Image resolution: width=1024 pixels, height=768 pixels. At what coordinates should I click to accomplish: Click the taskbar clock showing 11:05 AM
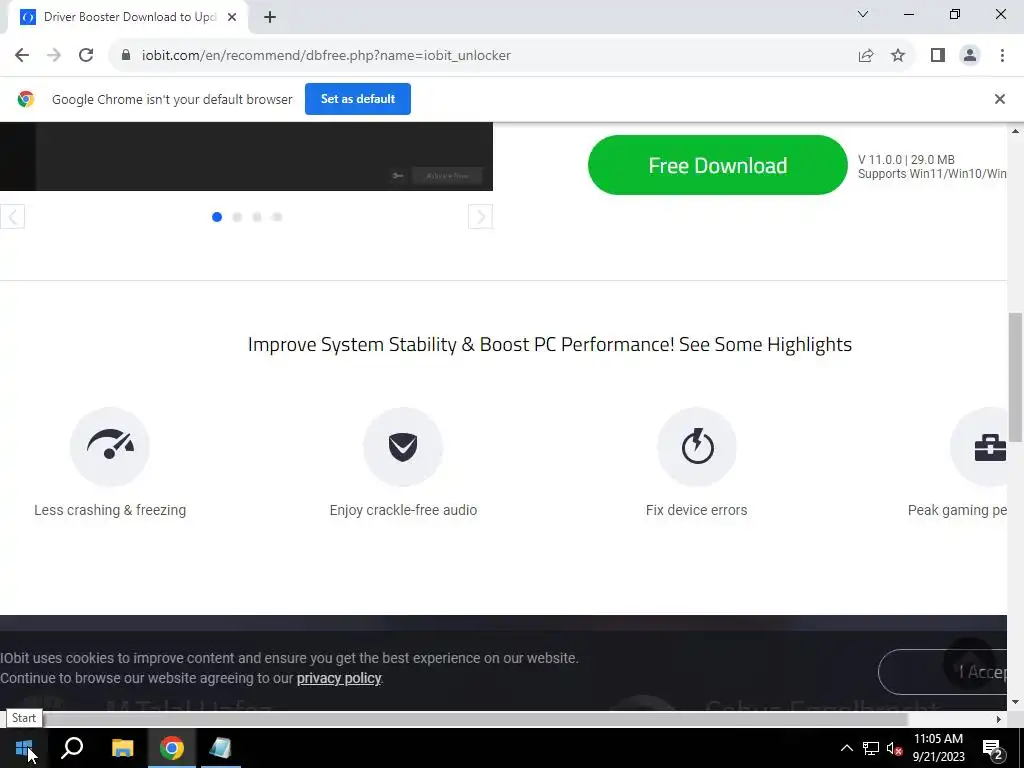coord(938,748)
